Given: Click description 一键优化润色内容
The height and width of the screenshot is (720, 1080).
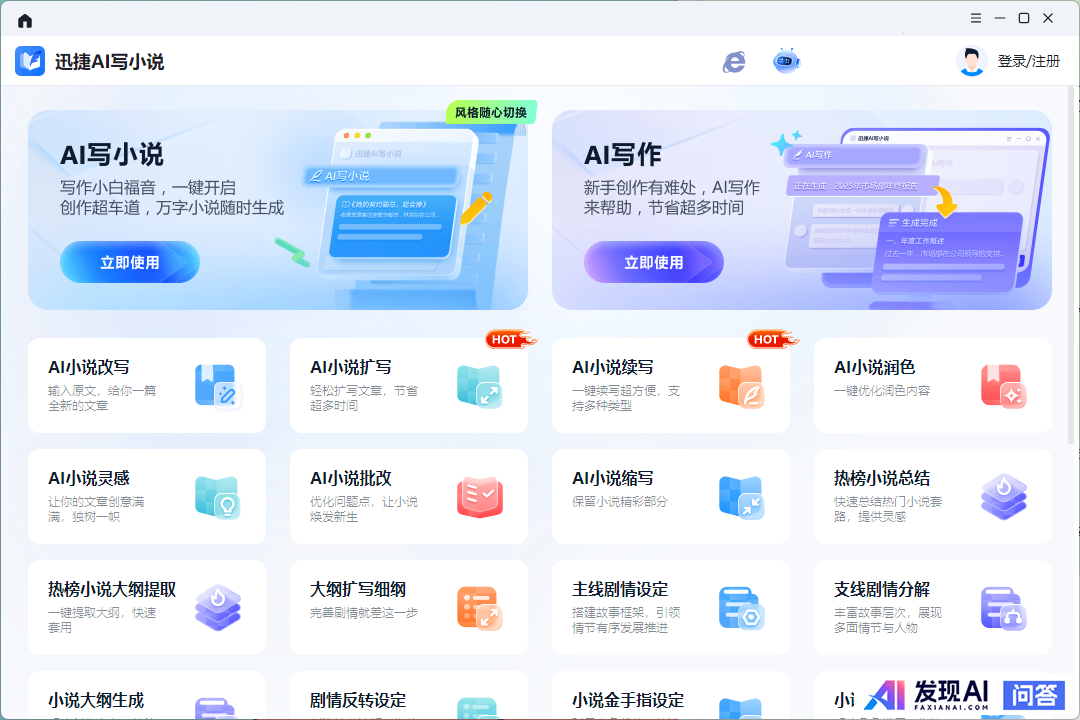Looking at the screenshot, I should 882,391.
